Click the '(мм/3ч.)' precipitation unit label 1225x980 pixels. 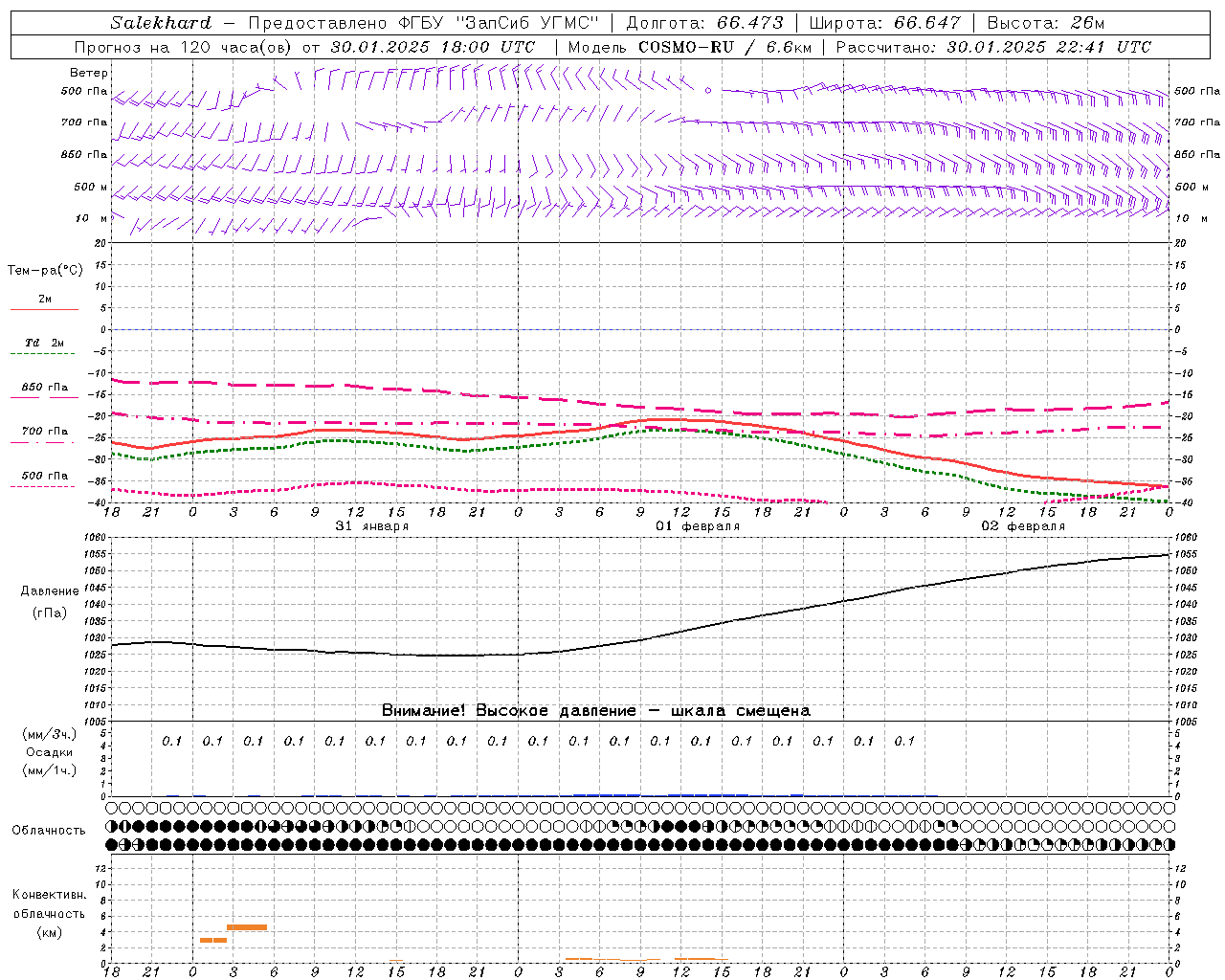pos(50,734)
